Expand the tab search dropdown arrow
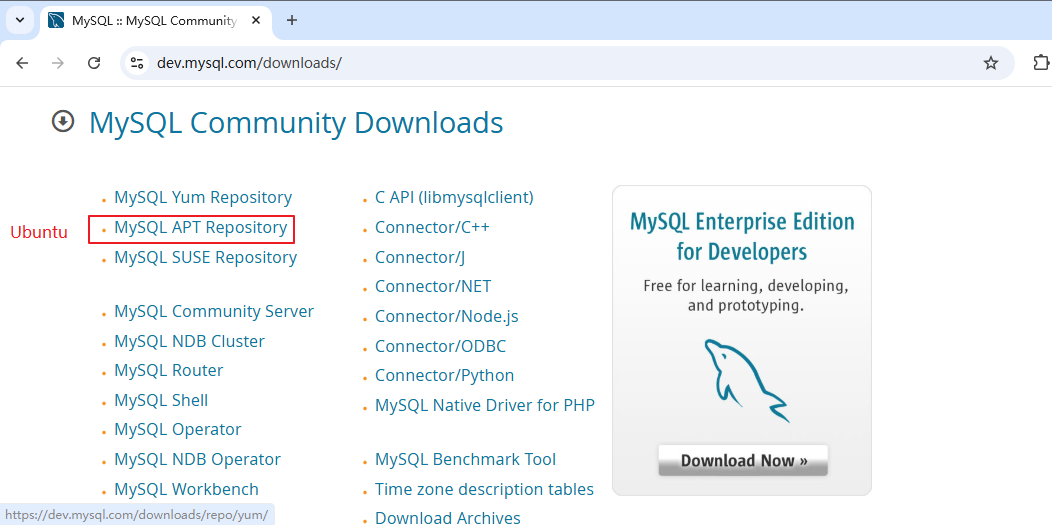The height and width of the screenshot is (525, 1052). [x=19, y=20]
